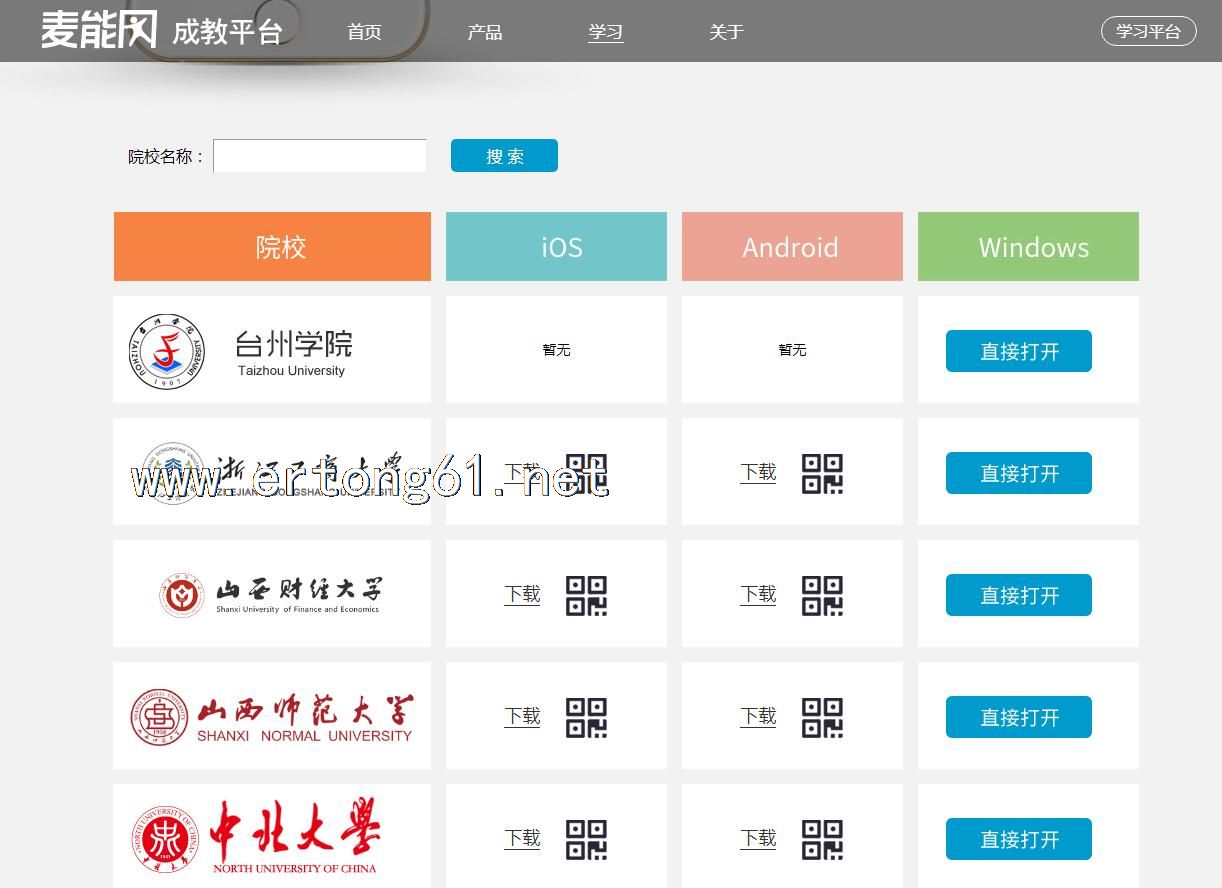Click the Android QR code in the second university row
Viewport: 1222px width, 888px height.
[822, 473]
